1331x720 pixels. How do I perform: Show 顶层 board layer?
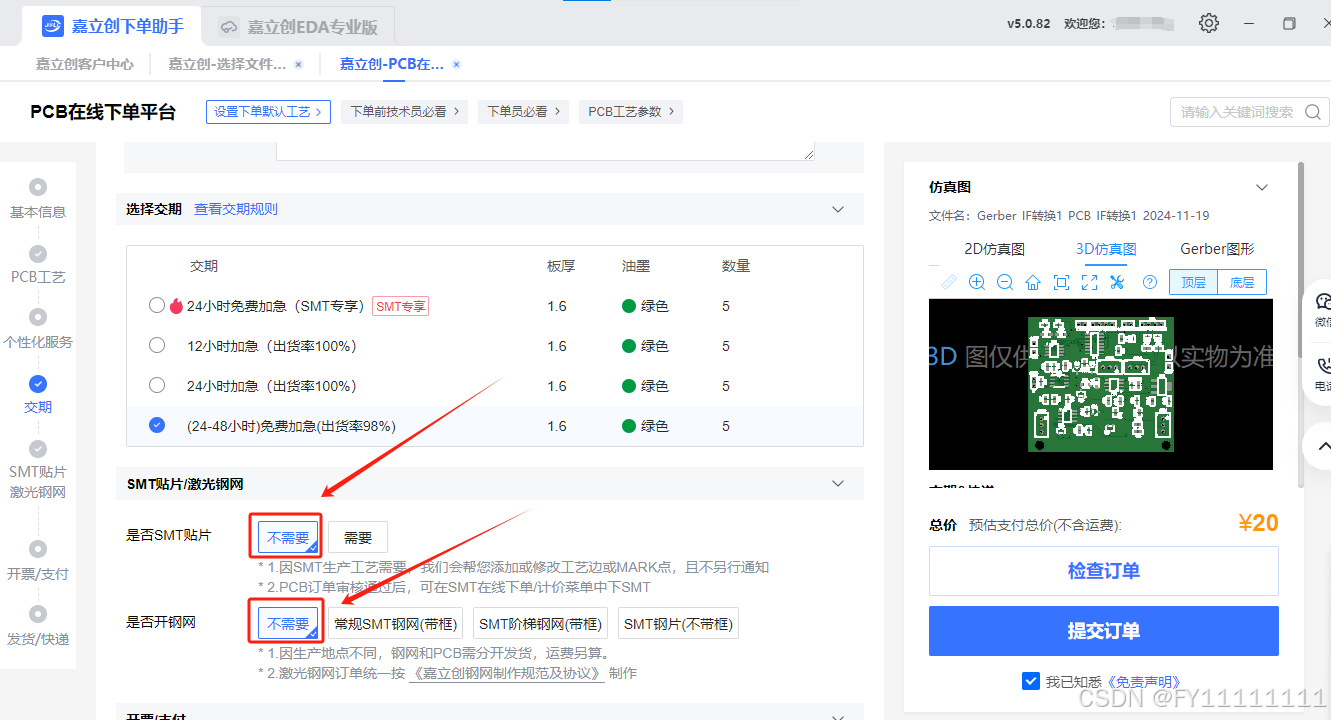[1193, 282]
